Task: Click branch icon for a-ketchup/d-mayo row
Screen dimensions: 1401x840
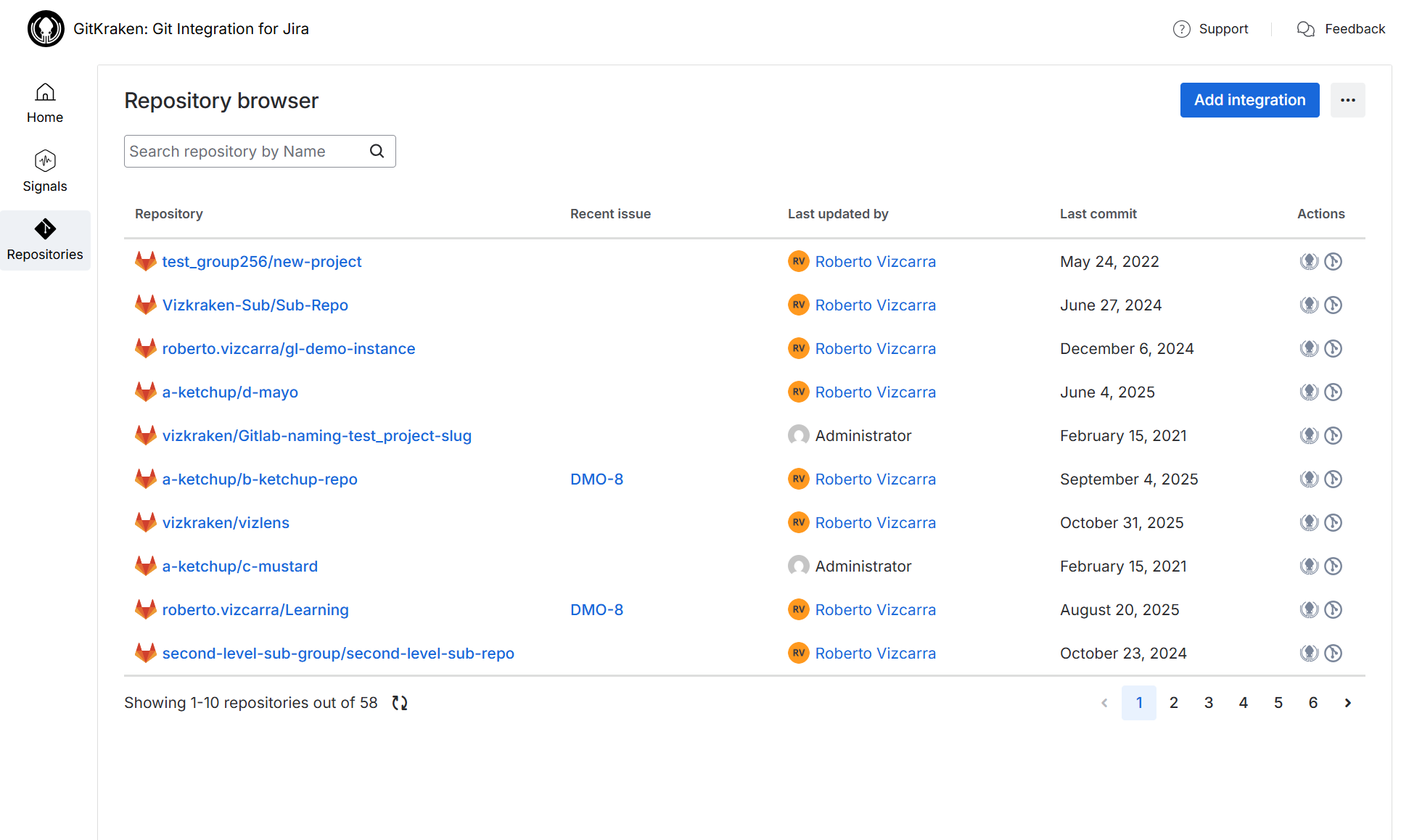Action: point(1333,392)
